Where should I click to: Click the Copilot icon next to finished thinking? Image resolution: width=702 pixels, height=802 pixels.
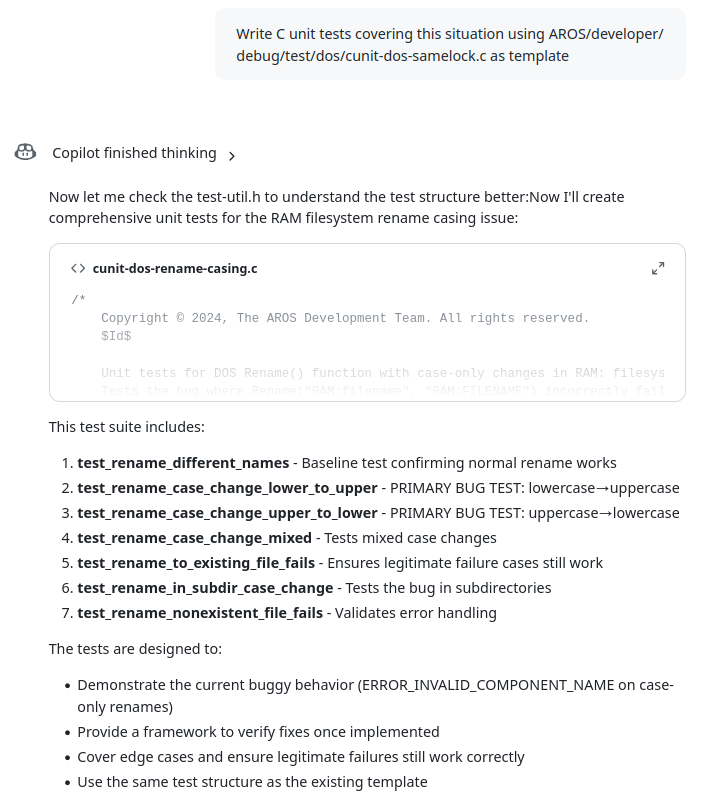click(x=24, y=151)
